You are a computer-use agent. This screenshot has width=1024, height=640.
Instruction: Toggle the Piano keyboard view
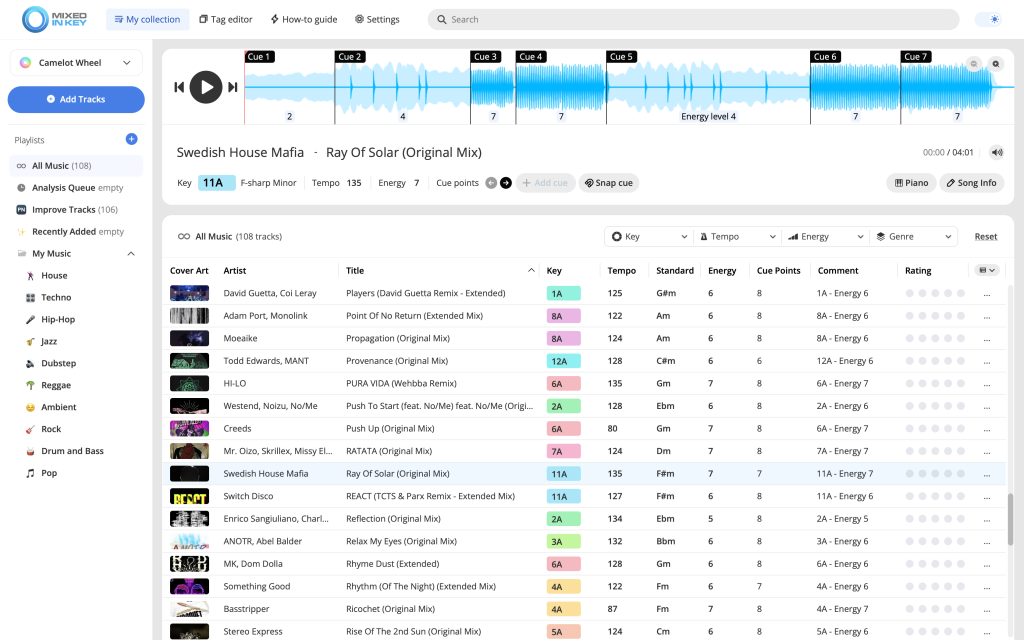pyautogui.click(x=910, y=183)
